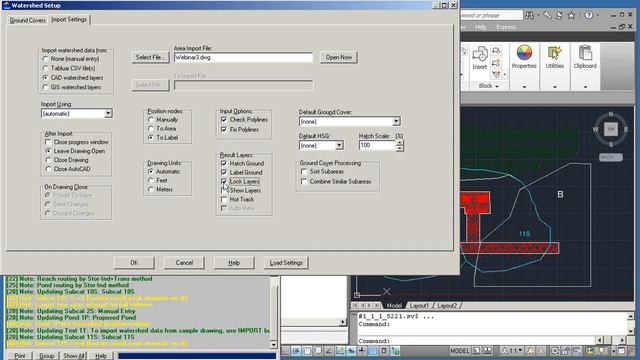Screen dimensions: 640x360
Task: Switch to the Ground Covers tab
Action: 27,20
